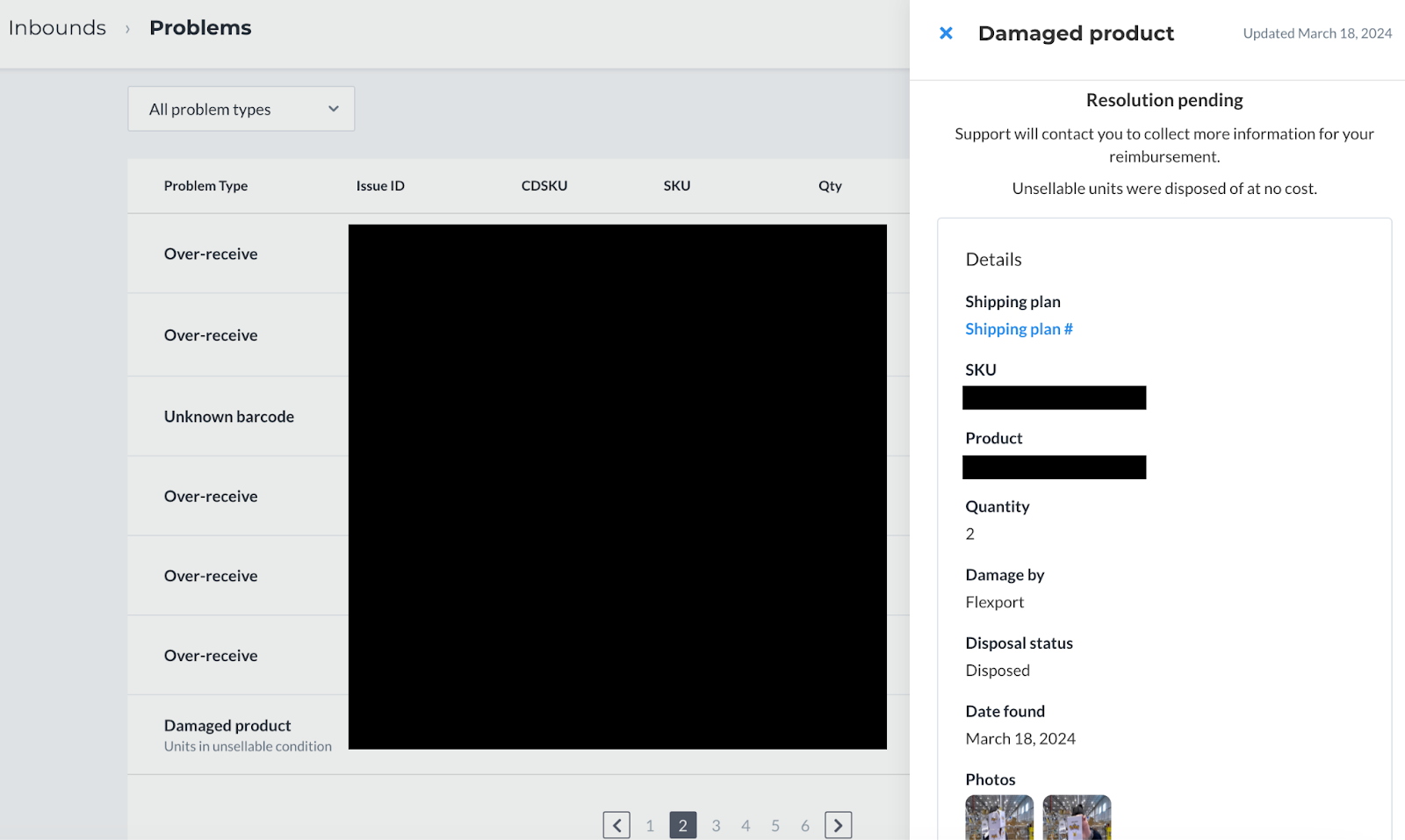Click the Problem Type column header
The height and width of the screenshot is (840, 1405).
[x=205, y=186]
